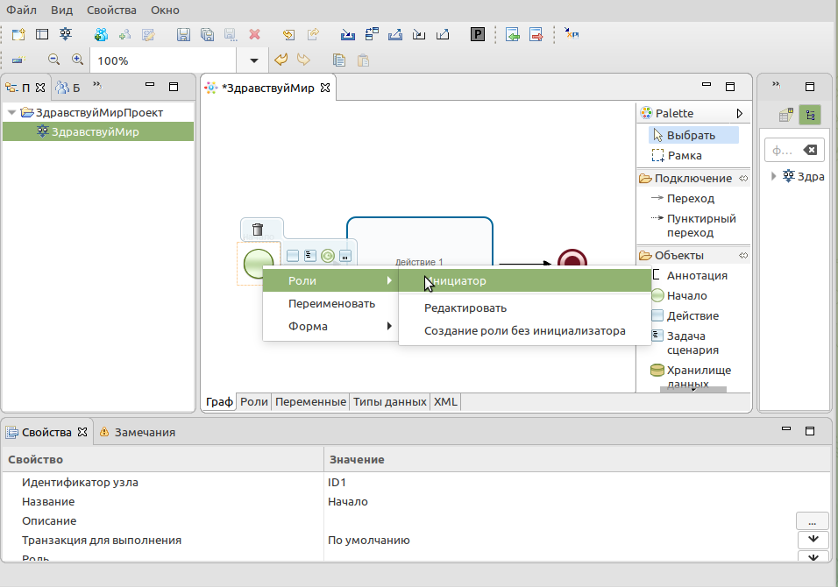838x587 pixels.
Task: Open the Свойства menu in the menu bar
Action: point(111,10)
